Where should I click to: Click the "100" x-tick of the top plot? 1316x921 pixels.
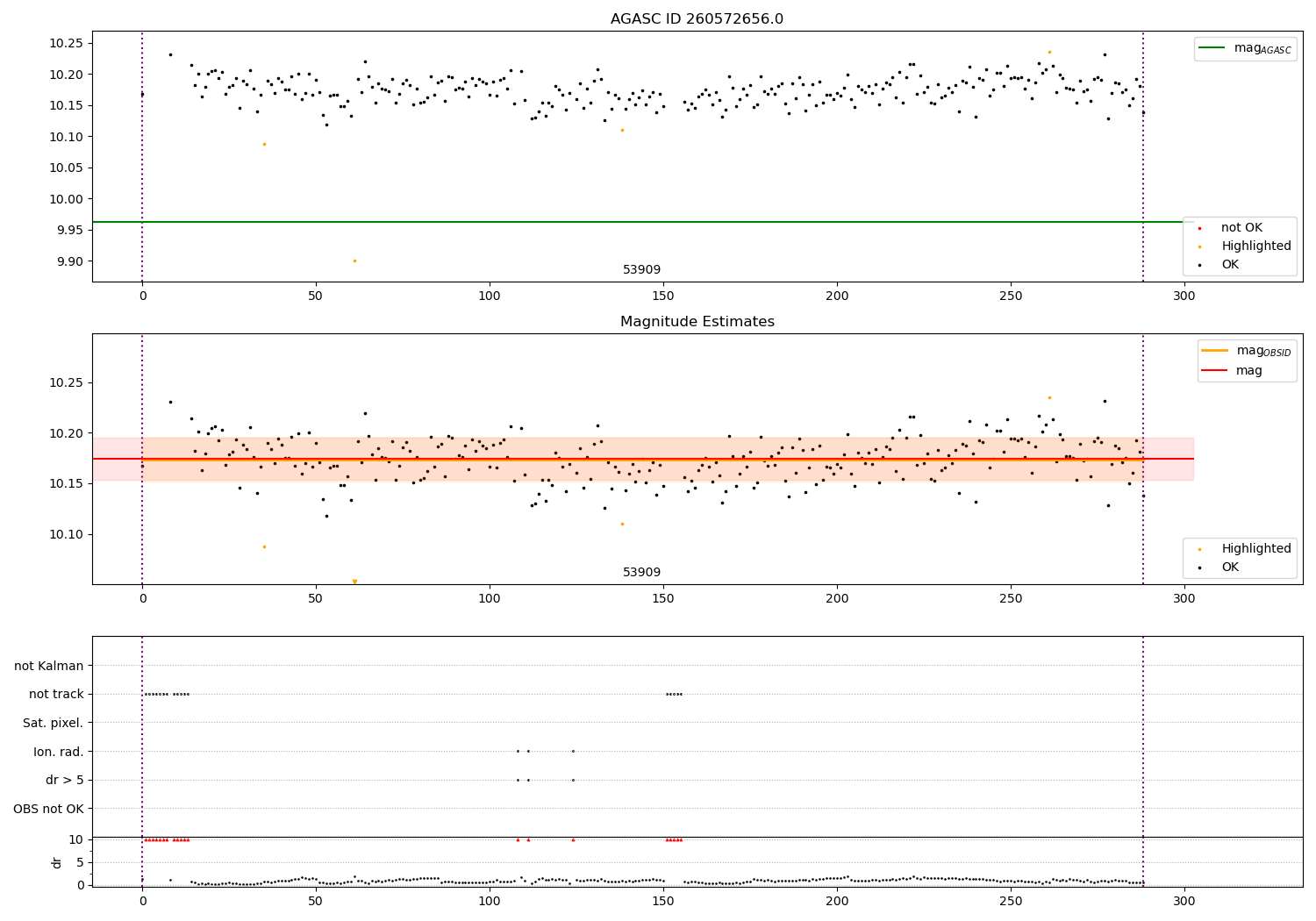tap(490, 296)
